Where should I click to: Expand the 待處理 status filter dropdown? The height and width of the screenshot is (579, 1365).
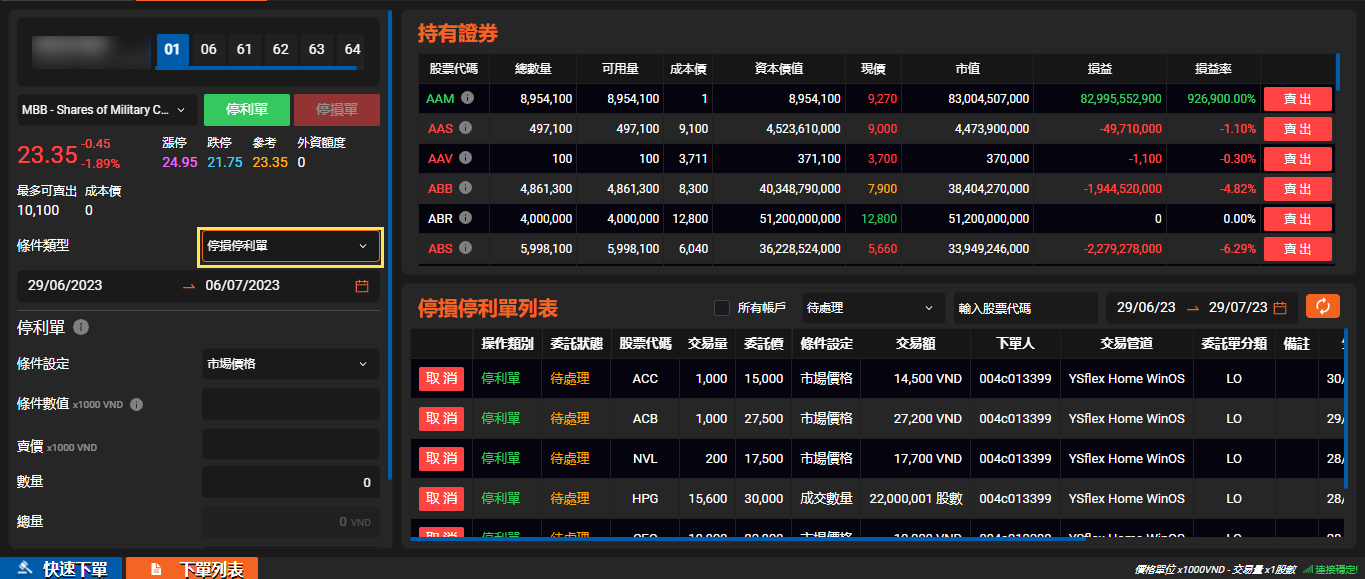(872, 308)
